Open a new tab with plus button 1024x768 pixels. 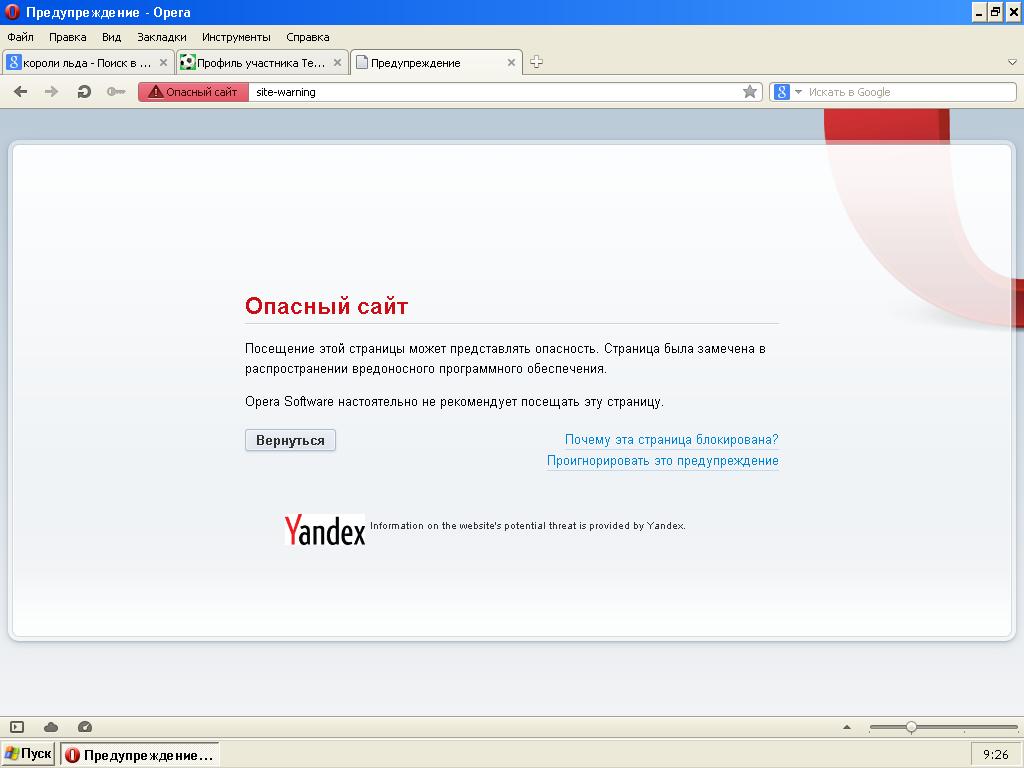pos(536,62)
